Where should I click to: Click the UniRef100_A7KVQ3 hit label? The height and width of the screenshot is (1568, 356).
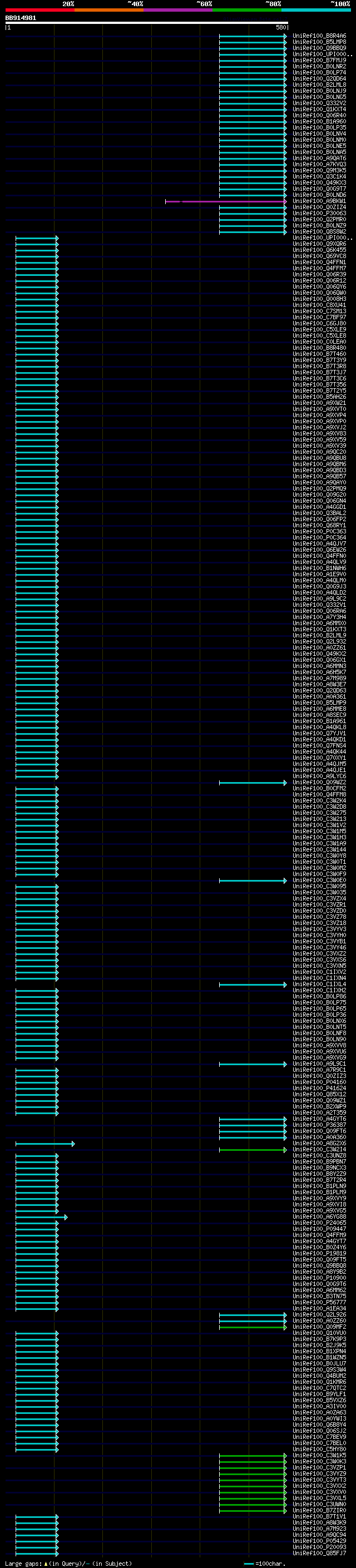click(x=319, y=164)
